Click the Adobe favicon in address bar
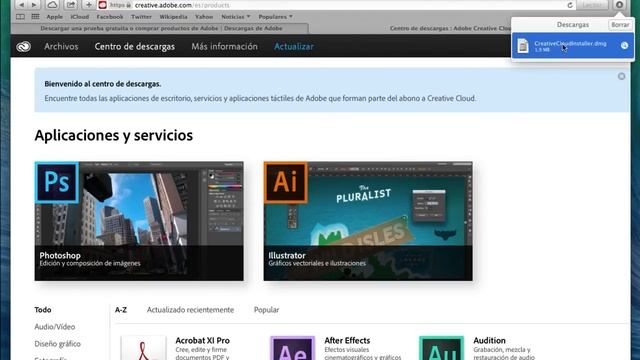Viewport: 640px width, 360px height. coord(102,5)
